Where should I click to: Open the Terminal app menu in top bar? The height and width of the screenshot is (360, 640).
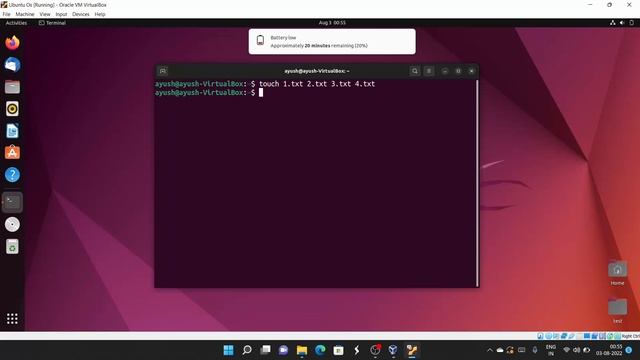(x=52, y=23)
